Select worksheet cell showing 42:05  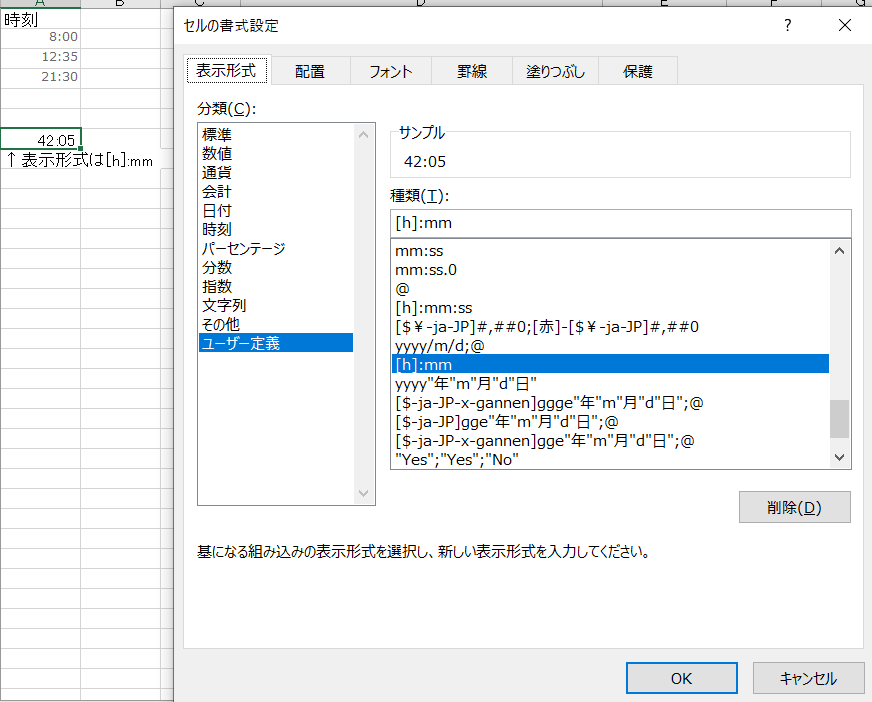pyautogui.click(x=41, y=139)
